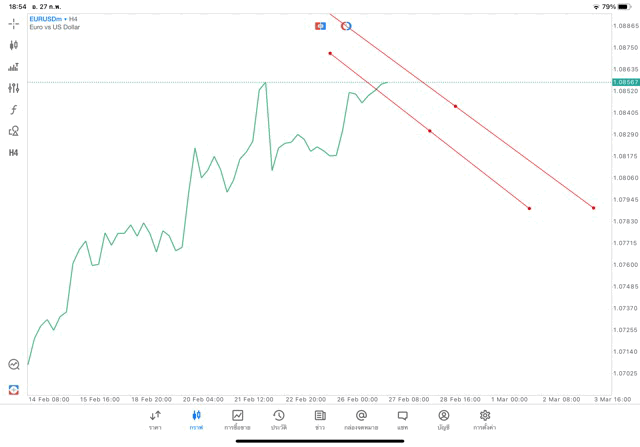640x447 pixels.
Task: Tap the function (f) indicator icon
Action: 14,109
